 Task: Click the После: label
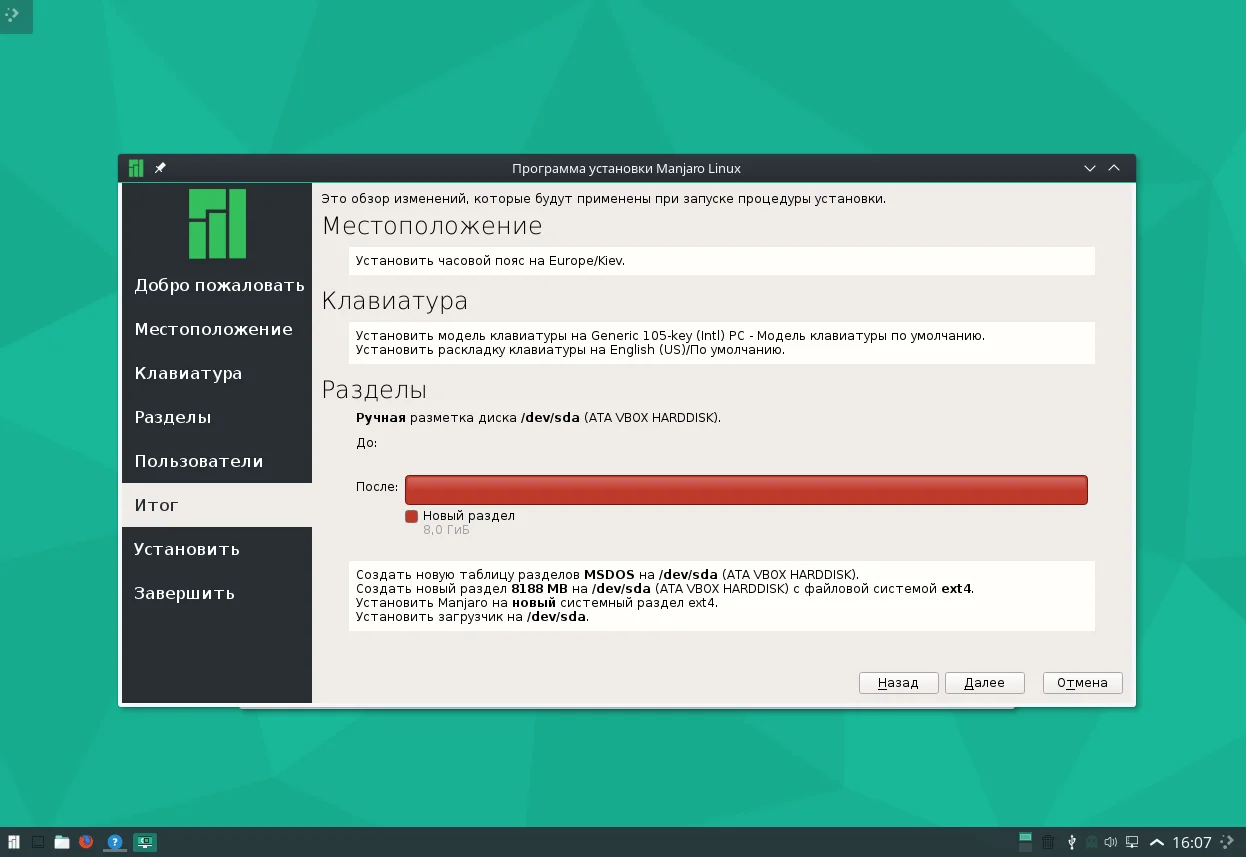point(377,488)
